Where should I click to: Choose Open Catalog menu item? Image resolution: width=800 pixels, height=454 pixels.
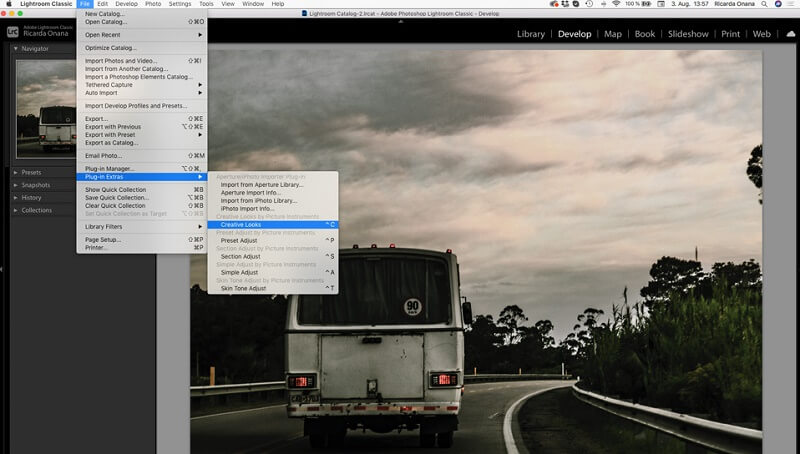pyautogui.click(x=142, y=22)
